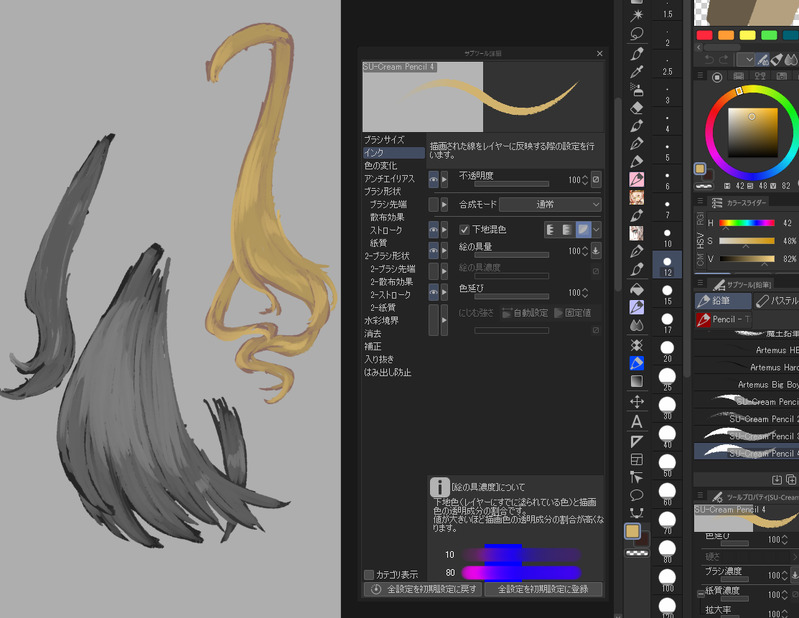Choose the 12 brush size preset
Viewport: 799px width, 618px height.
[x=667, y=265]
